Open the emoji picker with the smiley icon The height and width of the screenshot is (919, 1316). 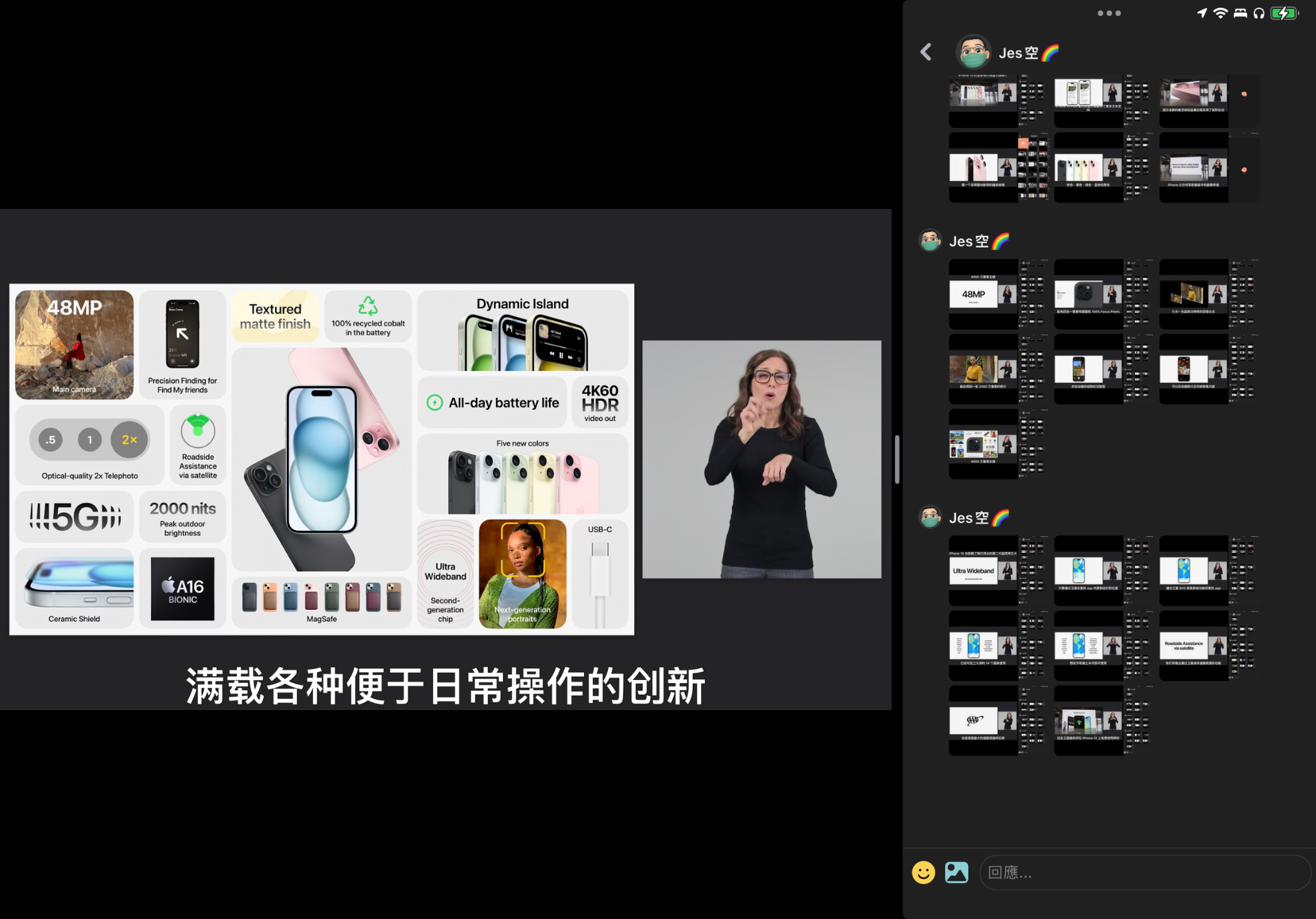click(923, 872)
